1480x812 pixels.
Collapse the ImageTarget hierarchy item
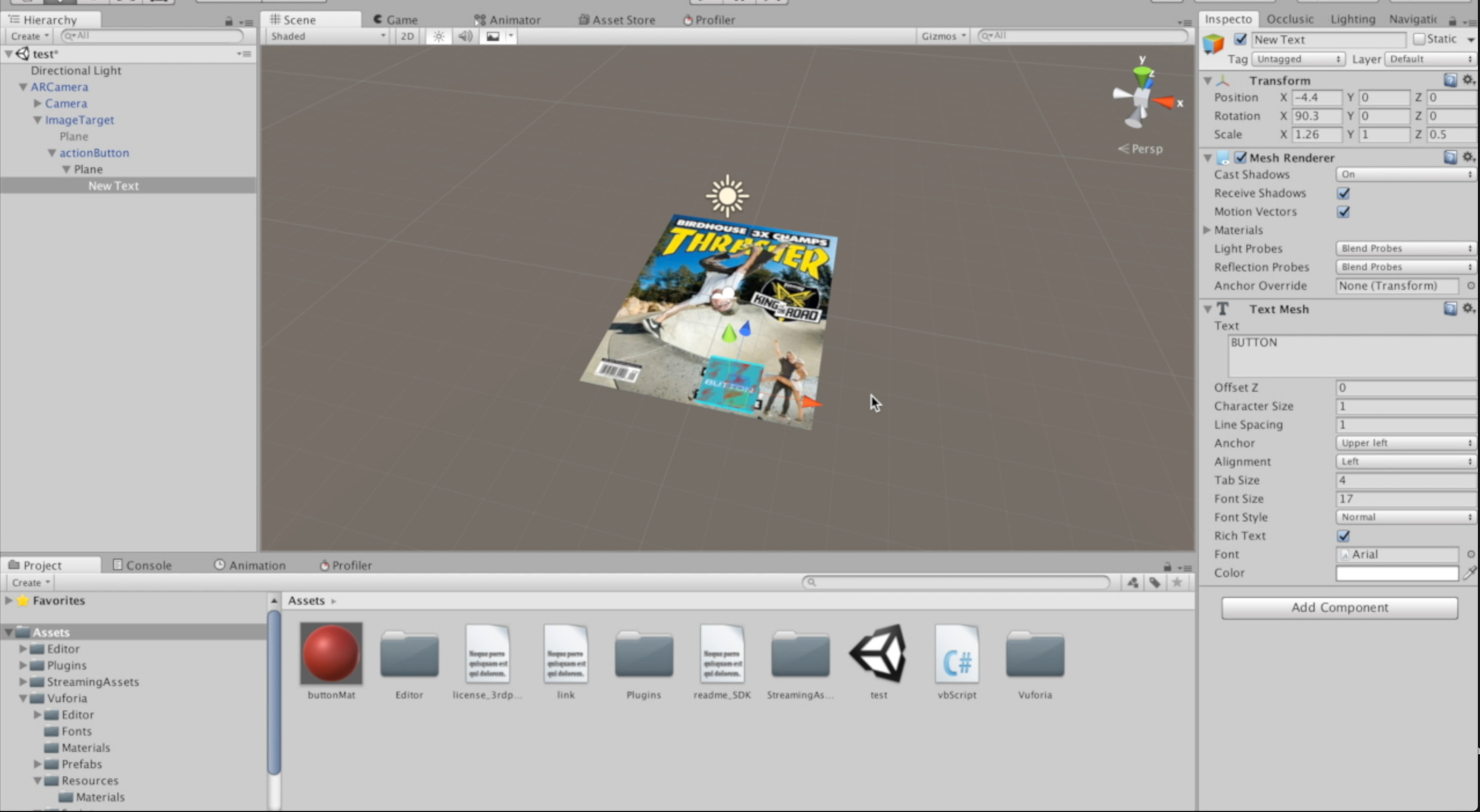click(x=37, y=120)
